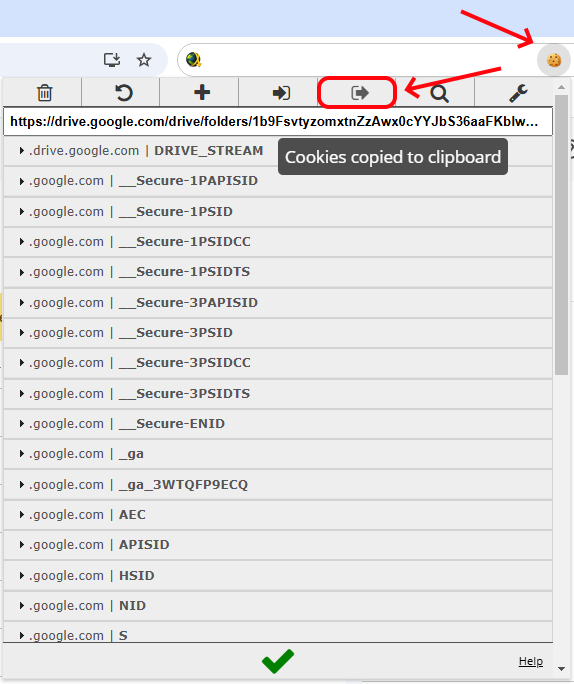Expand the __Secure-1PAPISID cookie row
The width and height of the screenshot is (574, 684).
click(x=278, y=181)
